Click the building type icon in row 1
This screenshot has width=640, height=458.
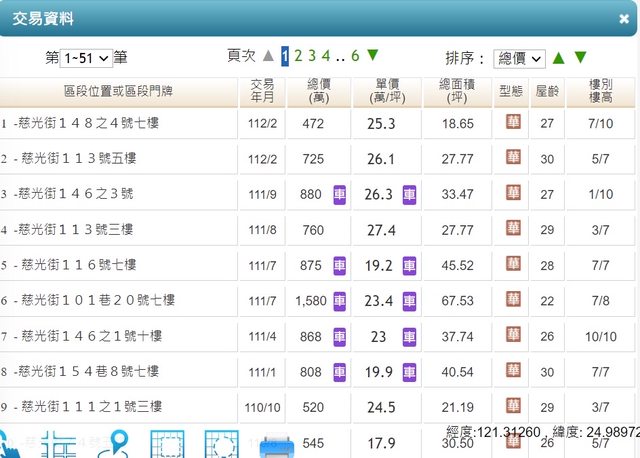tap(512, 124)
